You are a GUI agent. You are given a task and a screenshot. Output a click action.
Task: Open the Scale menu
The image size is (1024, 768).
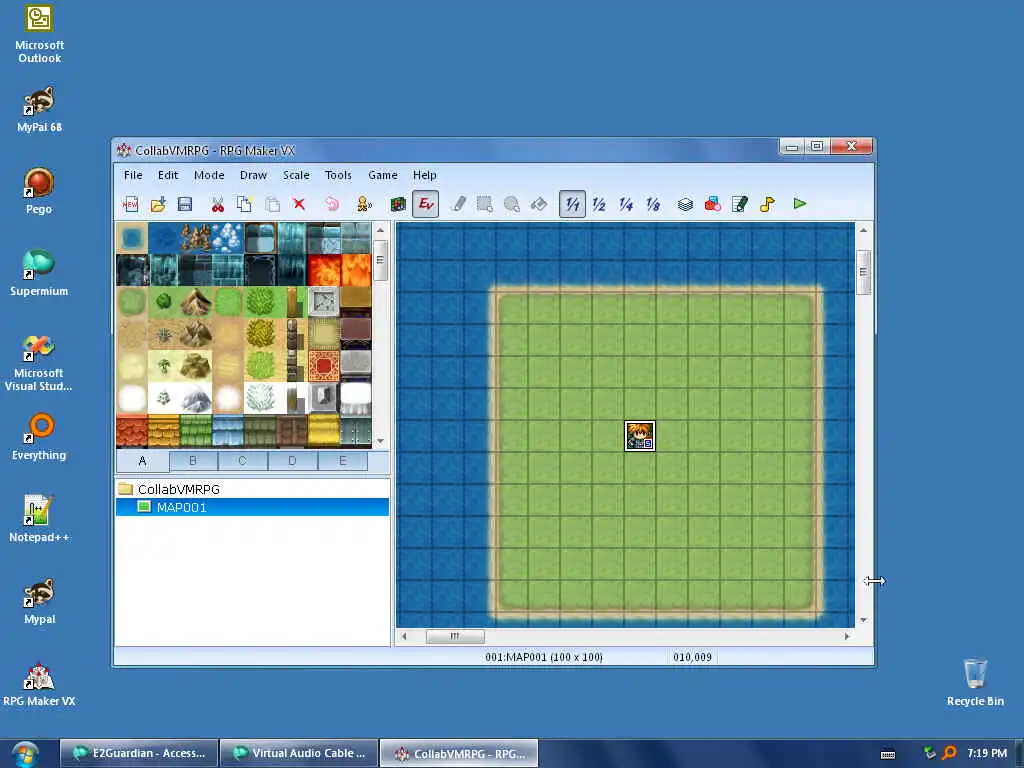click(296, 175)
